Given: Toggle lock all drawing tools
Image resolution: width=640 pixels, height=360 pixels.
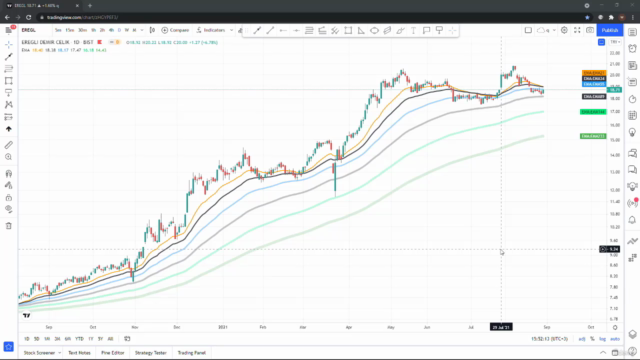Looking at the screenshot, I should click(9, 198).
